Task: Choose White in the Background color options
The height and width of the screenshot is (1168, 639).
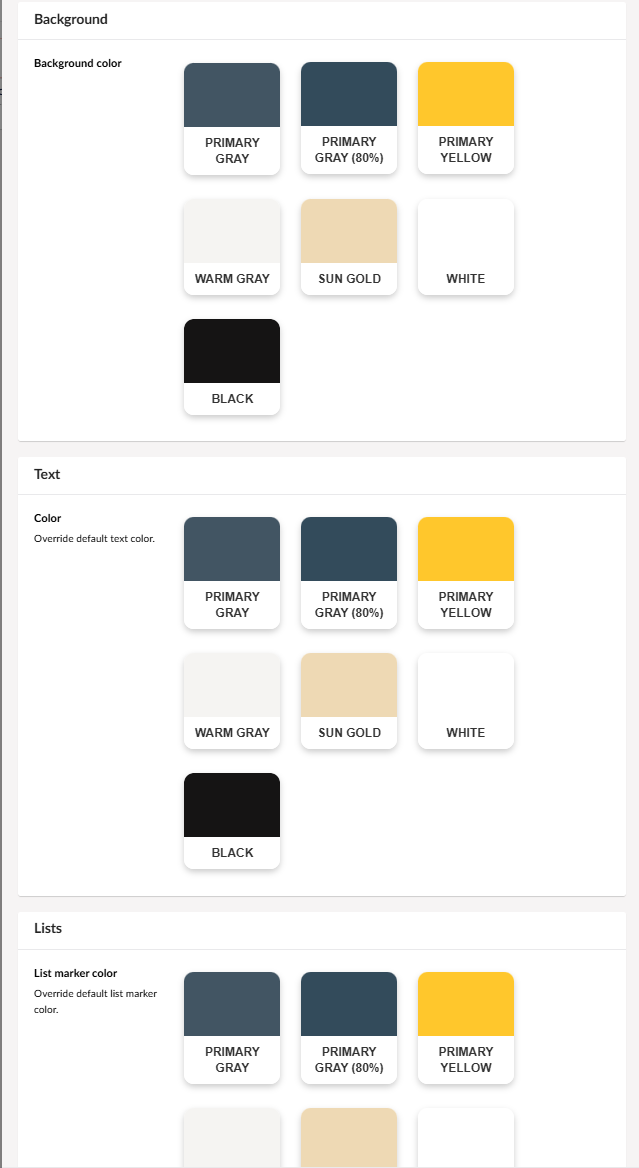Action: [466, 246]
